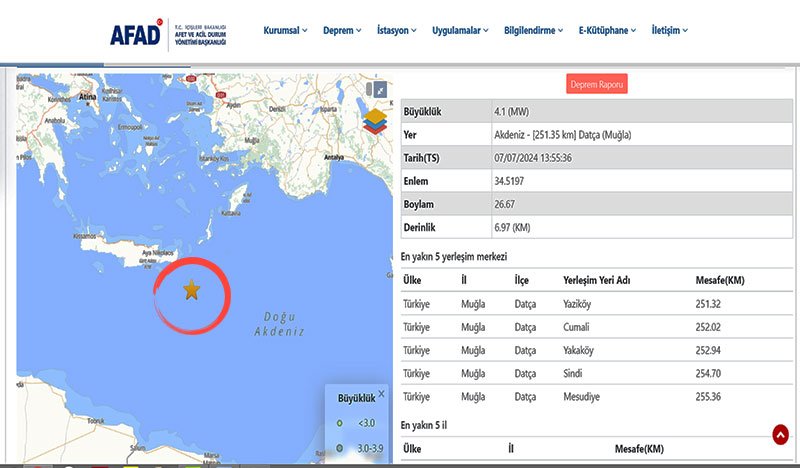Open the İletişim menu
800x468 pixels.
click(x=670, y=31)
